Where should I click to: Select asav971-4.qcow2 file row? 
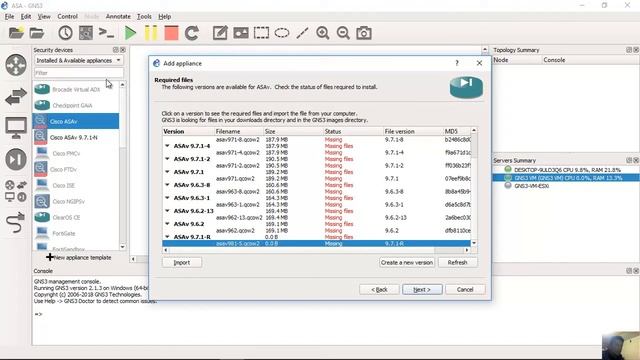(316, 152)
